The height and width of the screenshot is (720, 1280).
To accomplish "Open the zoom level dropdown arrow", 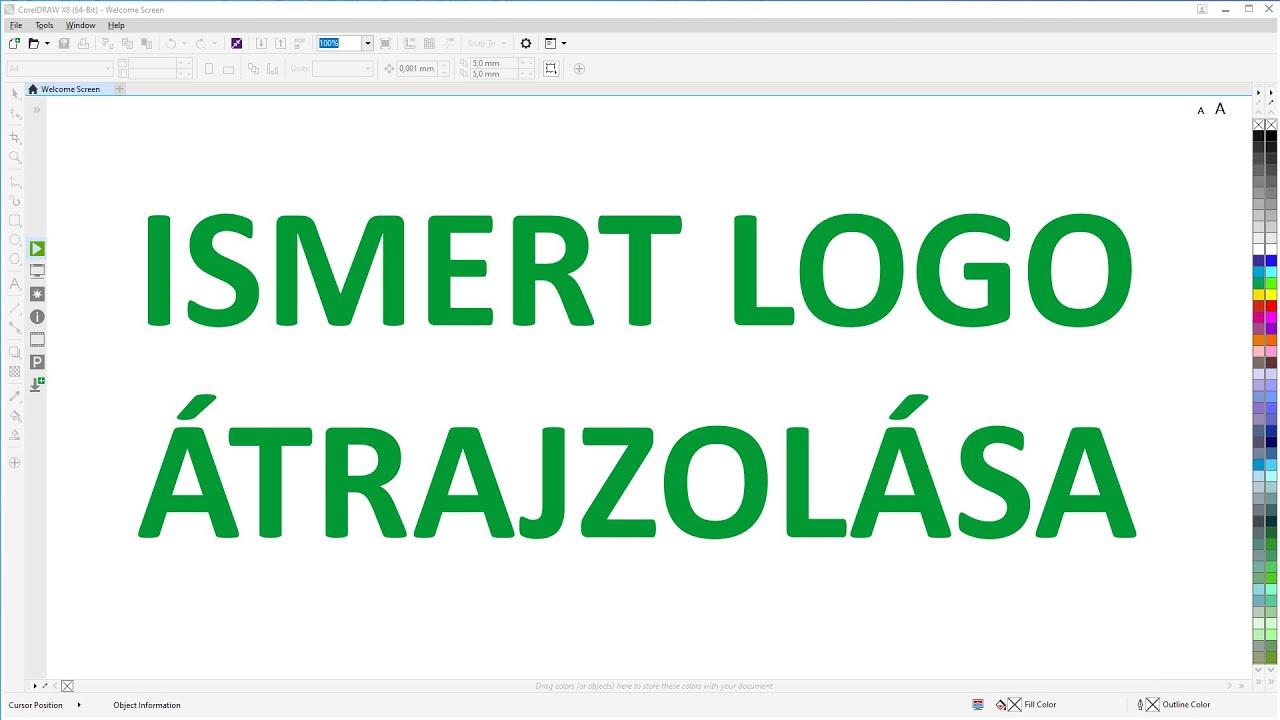I will click(x=368, y=44).
